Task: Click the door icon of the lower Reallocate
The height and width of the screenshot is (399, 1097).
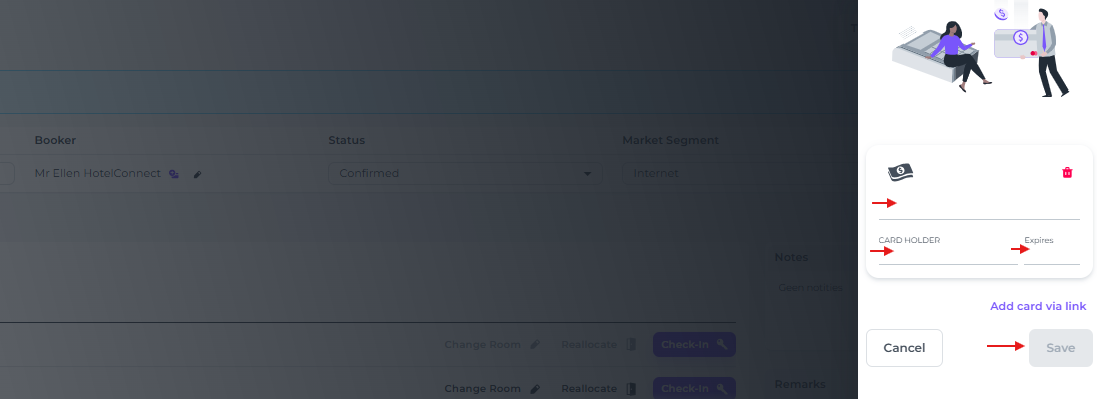Action: (x=630, y=388)
